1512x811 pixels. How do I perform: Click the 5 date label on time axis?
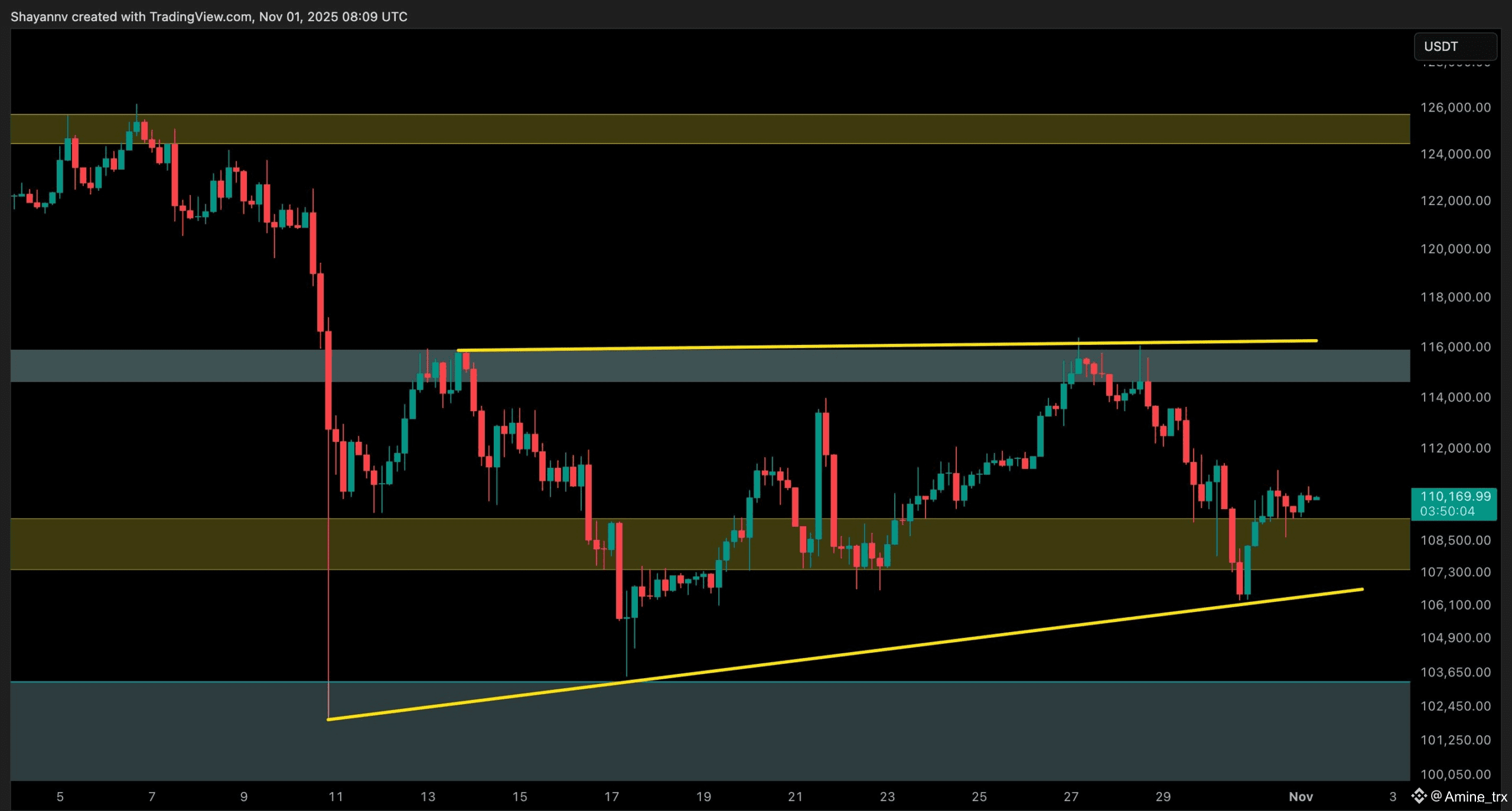[60, 797]
